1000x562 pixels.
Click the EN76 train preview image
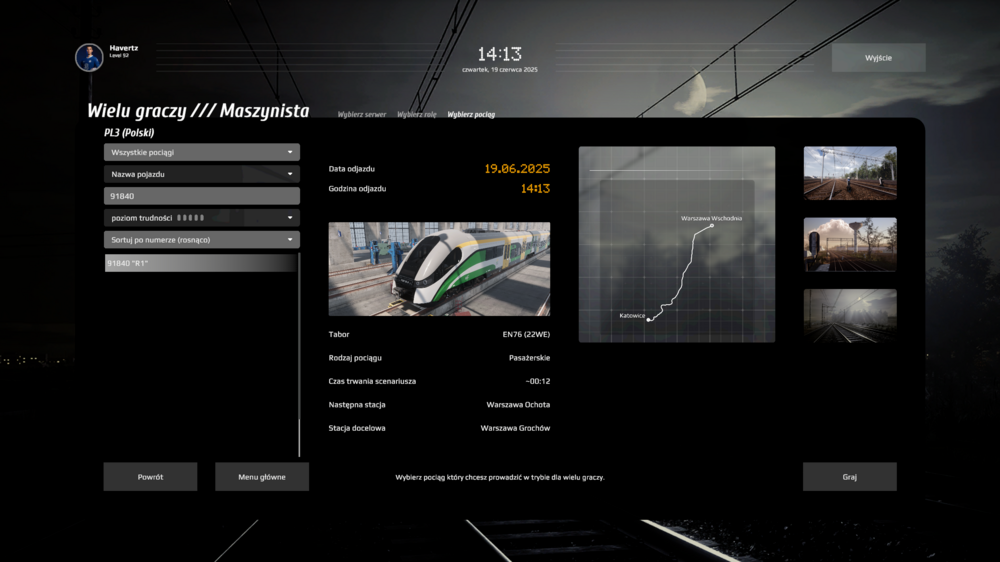click(x=439, y=269)
